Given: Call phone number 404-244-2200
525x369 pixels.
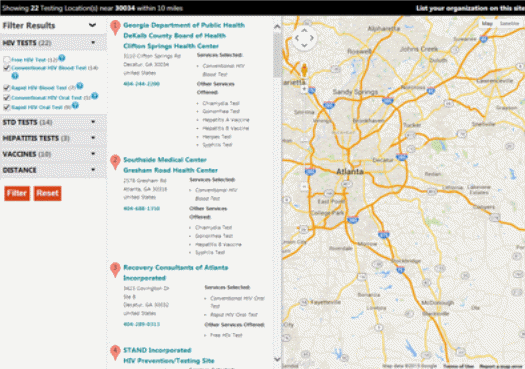Looking at the screenshot, I should 141,84.
